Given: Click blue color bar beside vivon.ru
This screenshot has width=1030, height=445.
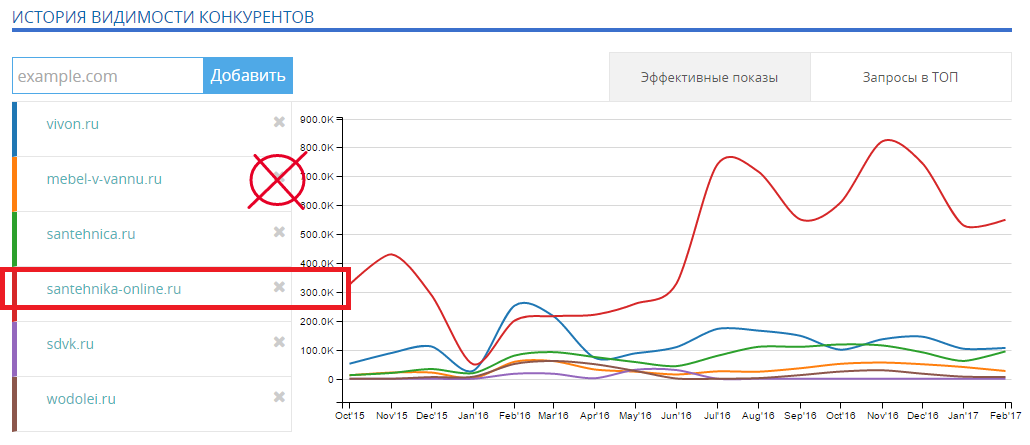Looking at the screenshot, I should pyautogui.click(x=14, y=129).
